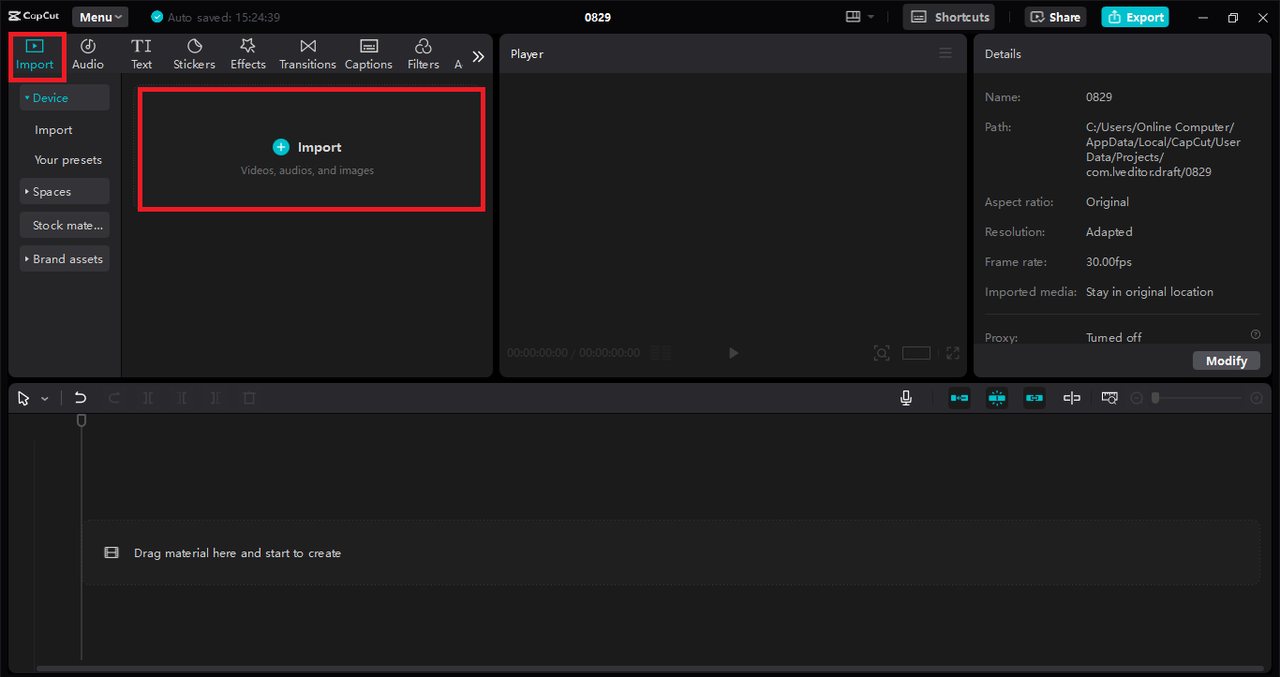The width and height of the screenshot is (1280, 677).
Task: Click the Redo arrow icon
Action: pos(114,398)
